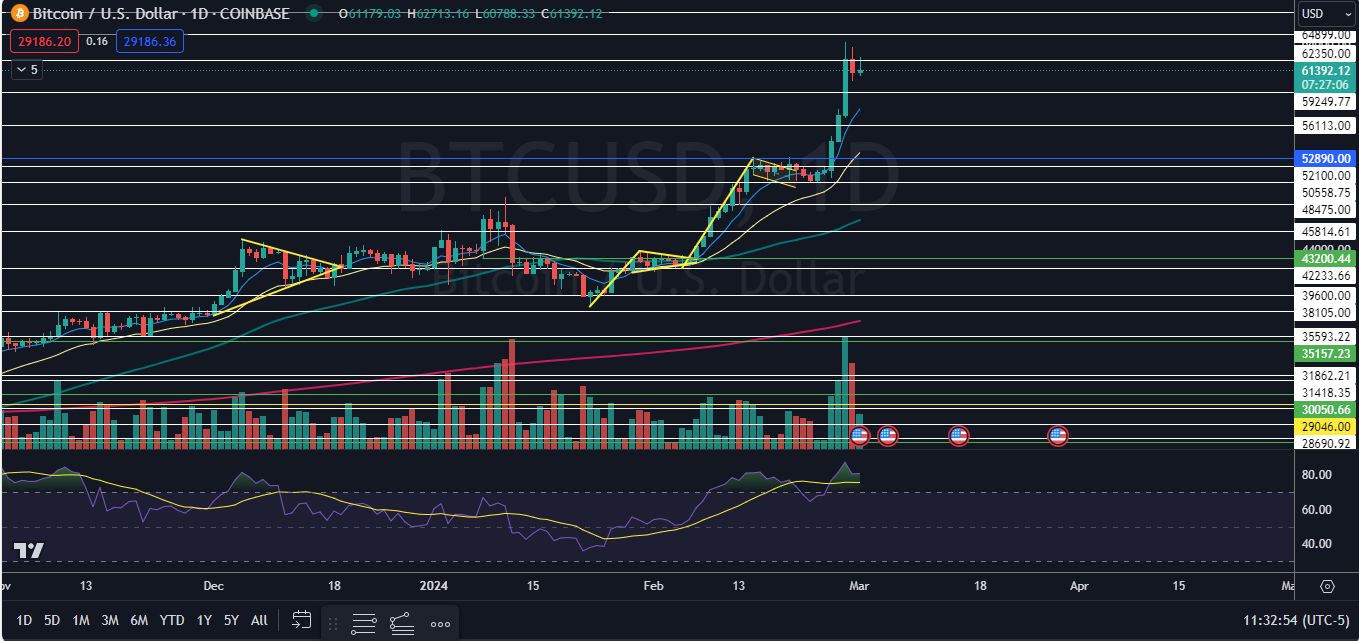Open the economic event flag above Apr

tap(1058, 435)
